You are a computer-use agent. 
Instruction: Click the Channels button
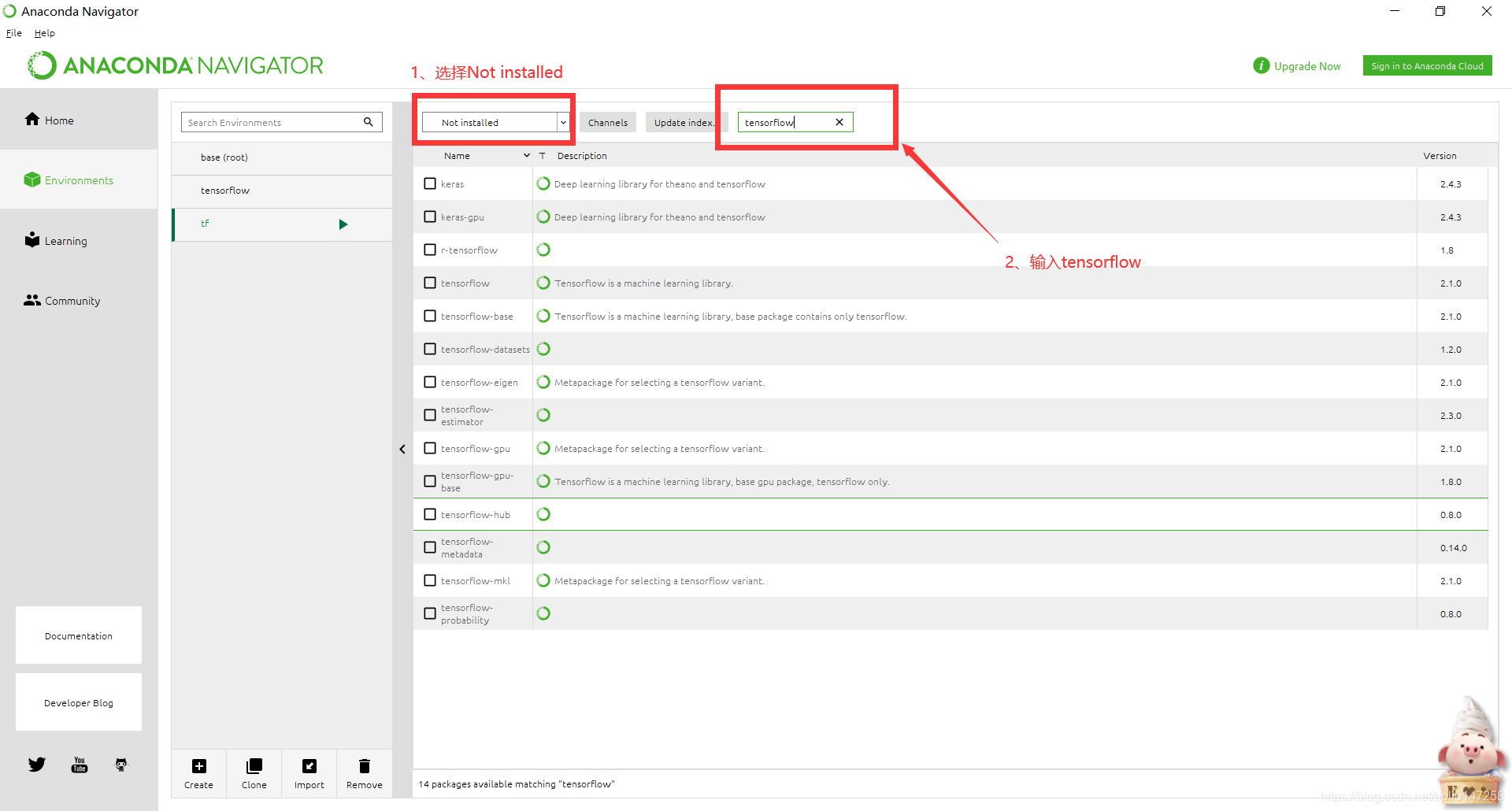(608, 122)
